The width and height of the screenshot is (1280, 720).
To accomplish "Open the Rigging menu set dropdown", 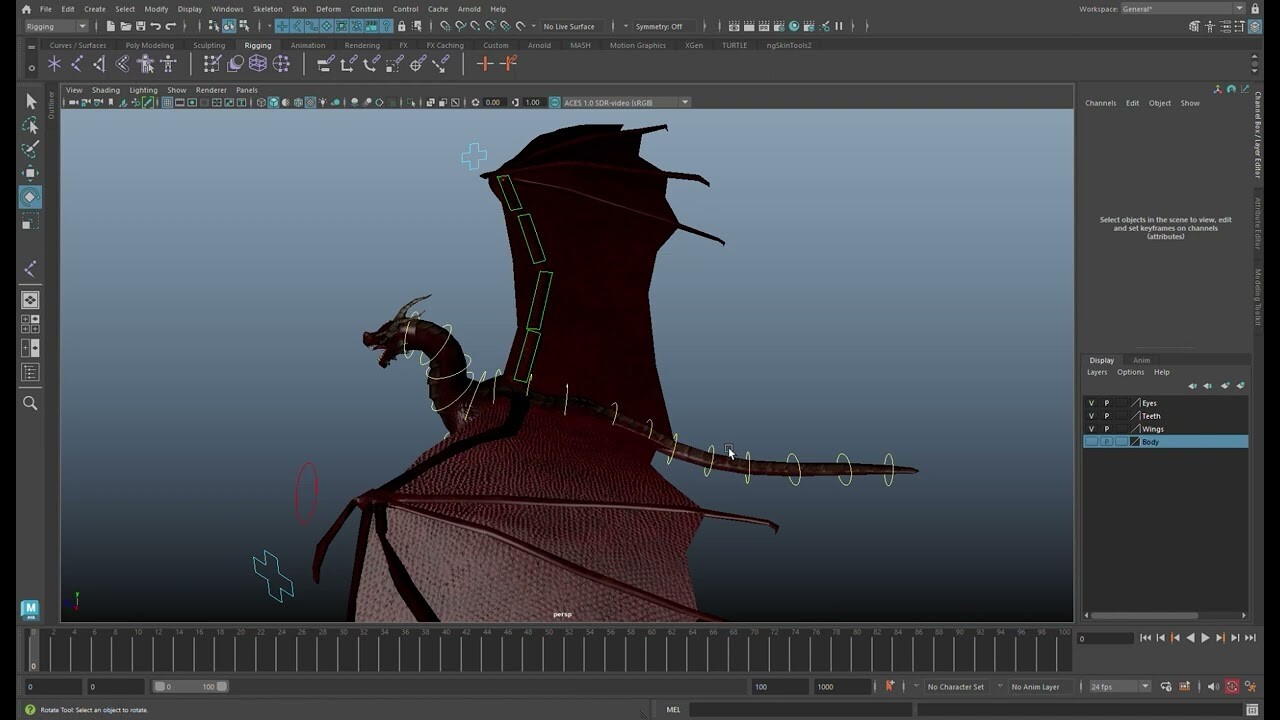I will [55, 26].
